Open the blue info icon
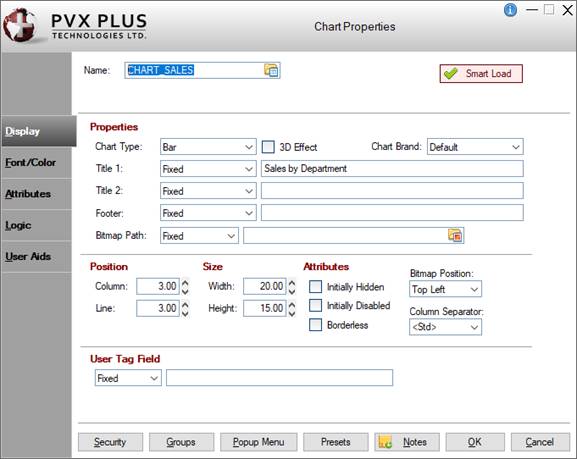Viewport: 577px width, 459px height. [x=510, y=10]
